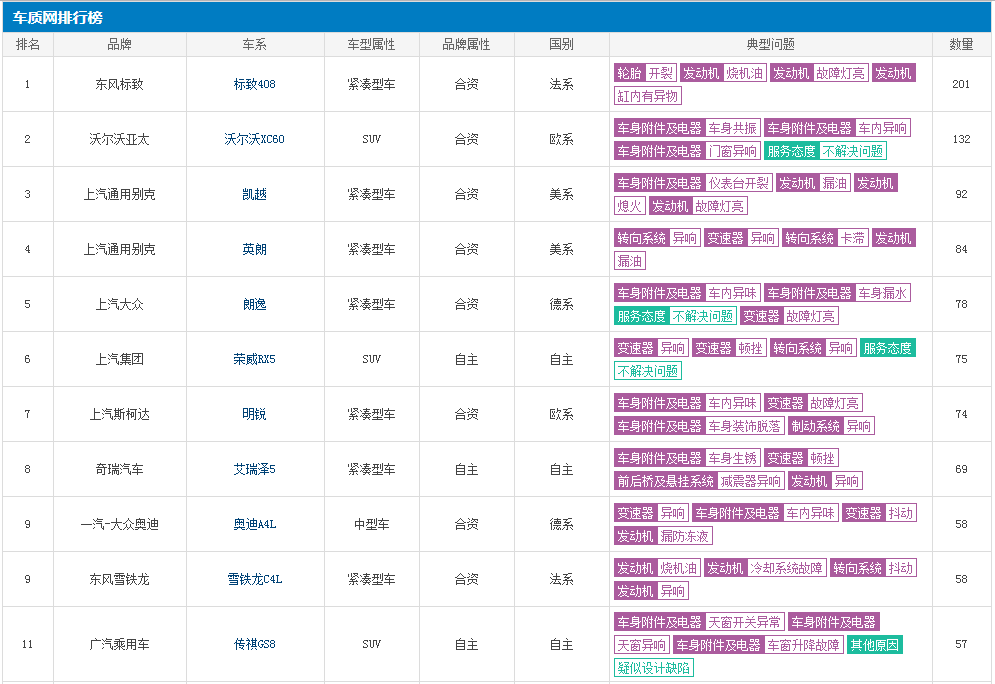Open the 传祺GS8 car series link

click(x=254, y=644)
